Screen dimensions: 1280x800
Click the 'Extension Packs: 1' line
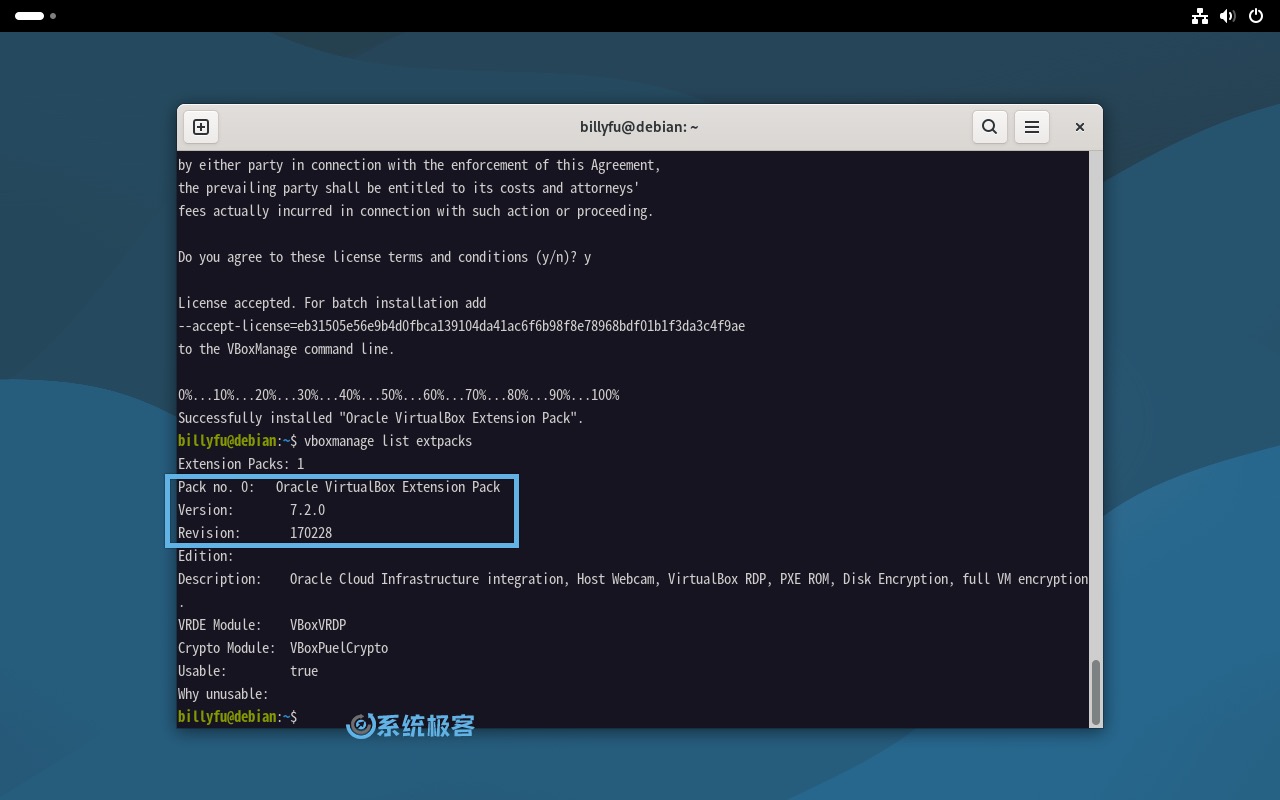point(241,464)
